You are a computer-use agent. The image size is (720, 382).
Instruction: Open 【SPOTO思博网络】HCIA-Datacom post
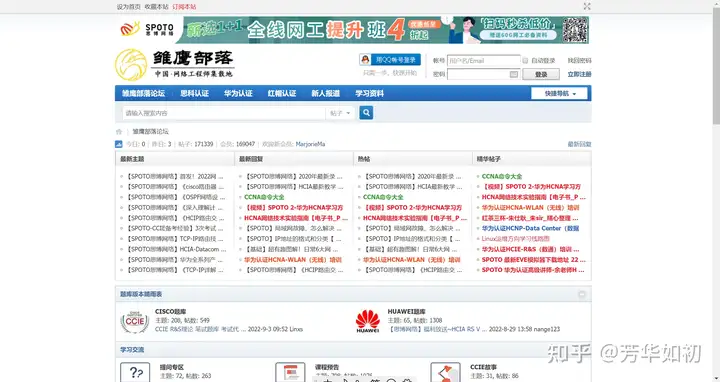[x=176, y=249]
